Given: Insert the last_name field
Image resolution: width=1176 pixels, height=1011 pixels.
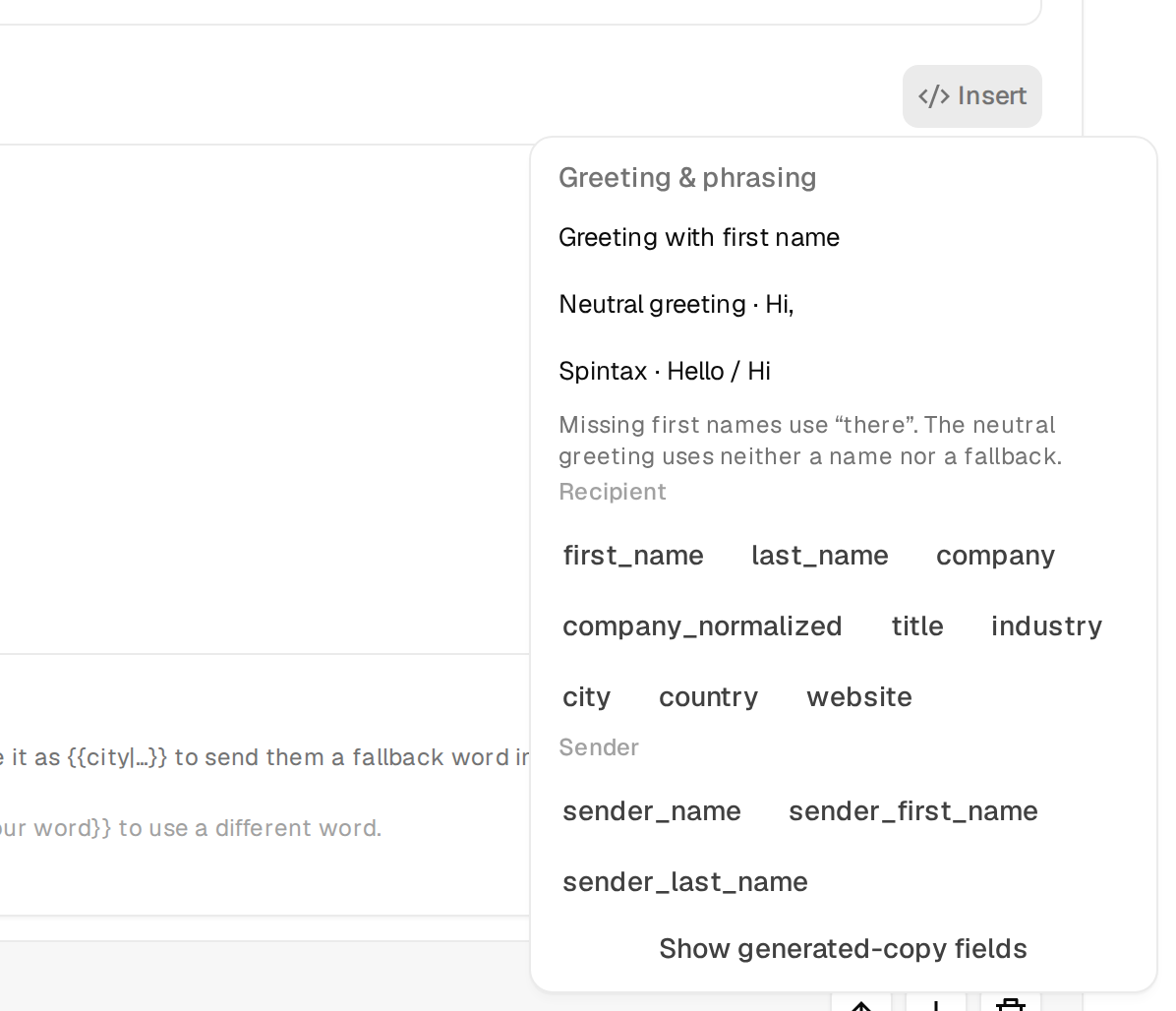Looking at the screenshot, I should click(x=820, y=556).
